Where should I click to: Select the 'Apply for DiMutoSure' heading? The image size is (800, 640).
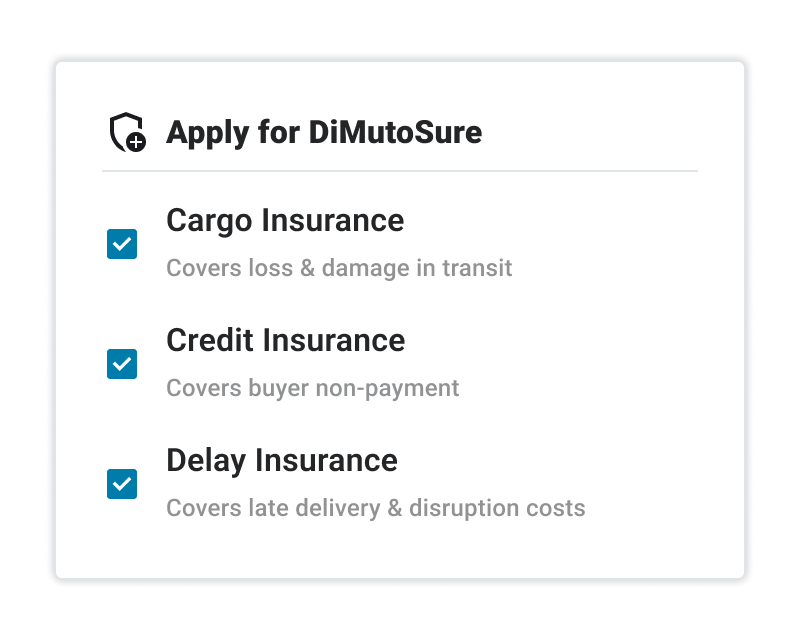(324, 133)
